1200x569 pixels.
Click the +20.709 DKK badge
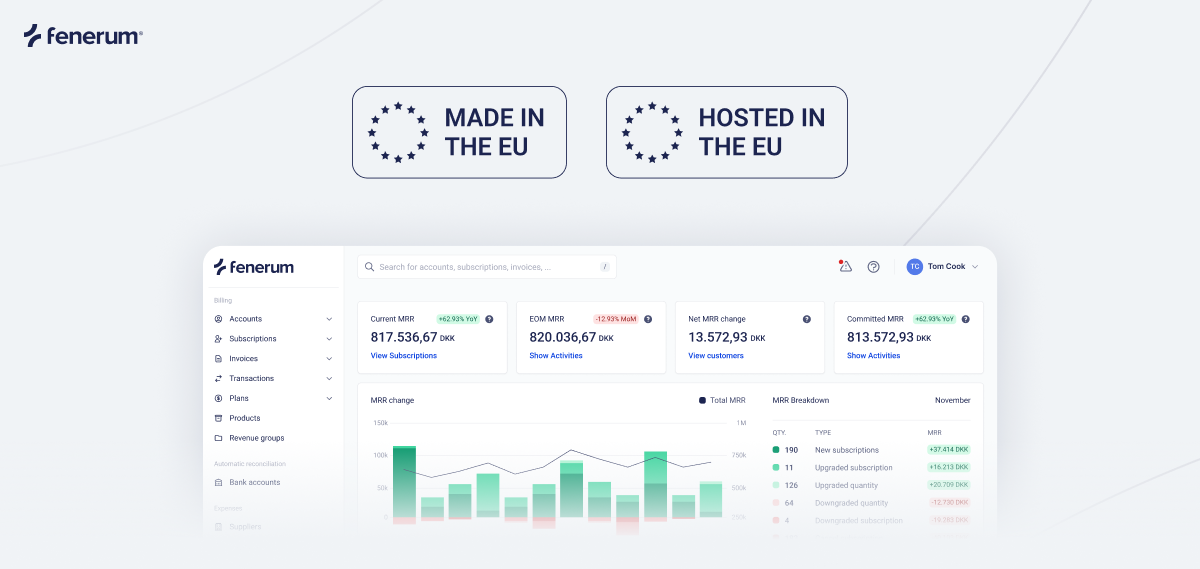tap(949, 485)
